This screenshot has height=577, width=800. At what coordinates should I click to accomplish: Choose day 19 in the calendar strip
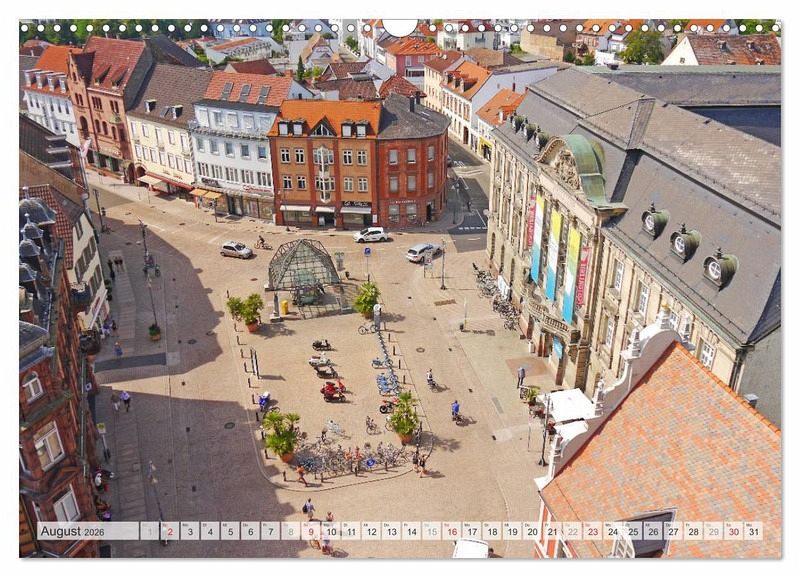[x=511, y=531]
